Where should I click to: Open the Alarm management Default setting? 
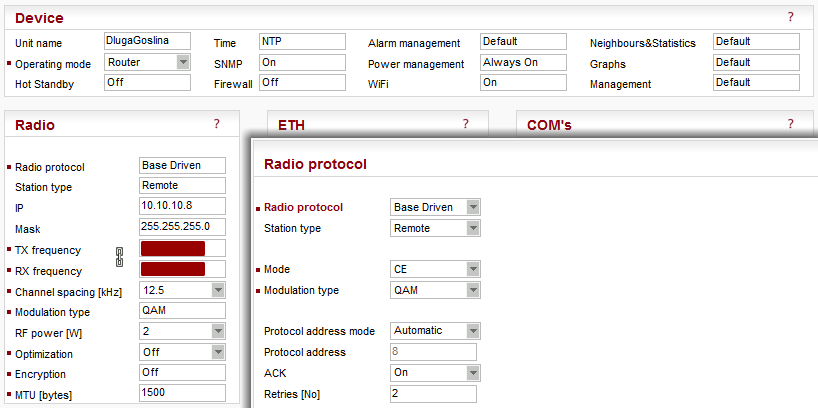[x=523, y=41]
